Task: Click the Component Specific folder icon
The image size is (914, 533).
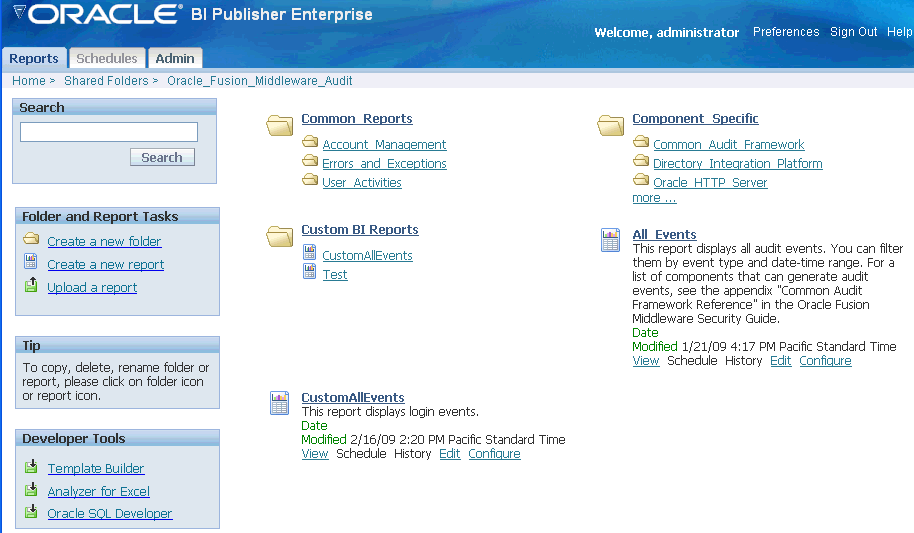Action: click(611, 125)
